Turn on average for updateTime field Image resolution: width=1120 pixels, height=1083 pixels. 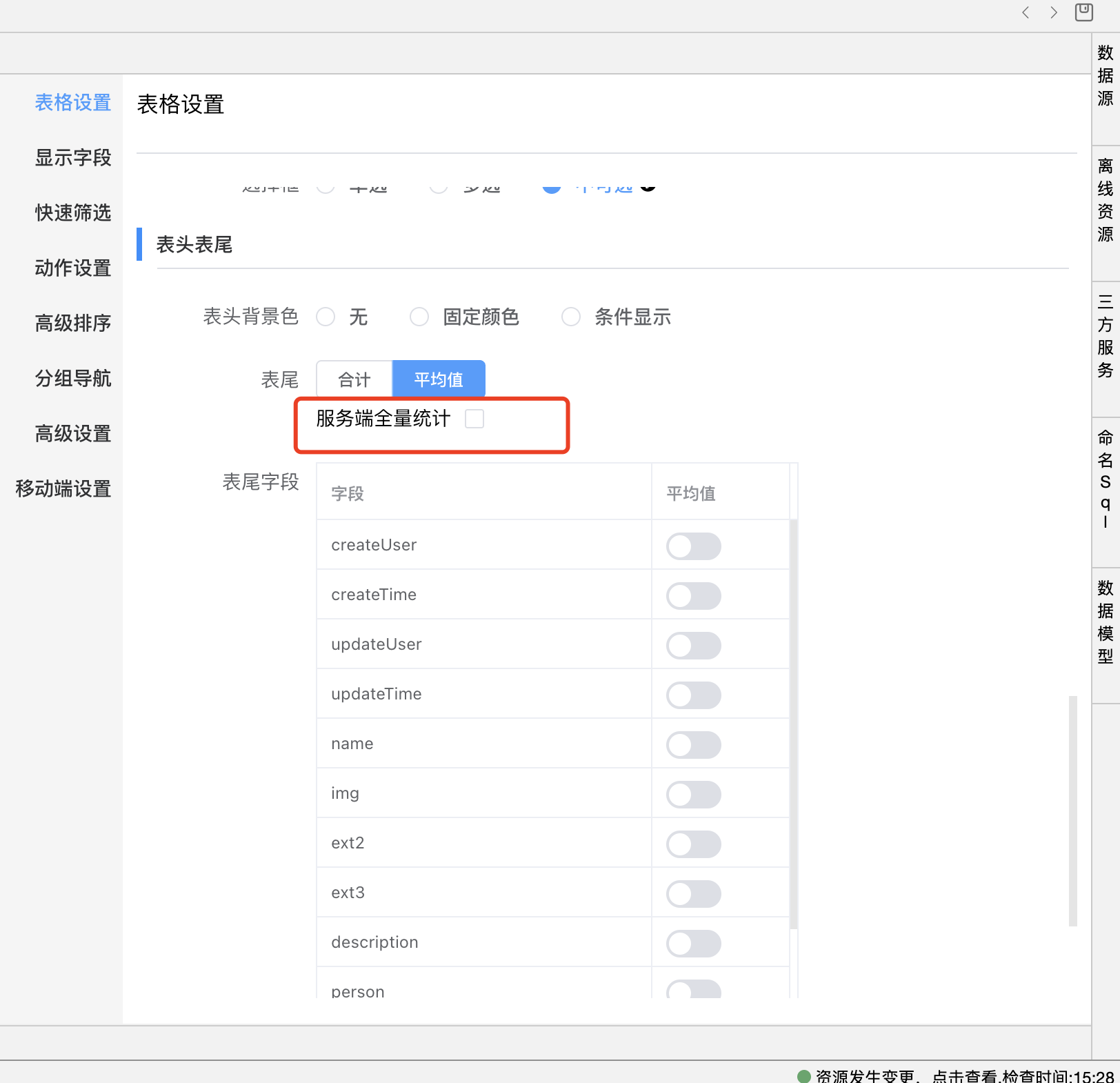click(x=693, y=695)
